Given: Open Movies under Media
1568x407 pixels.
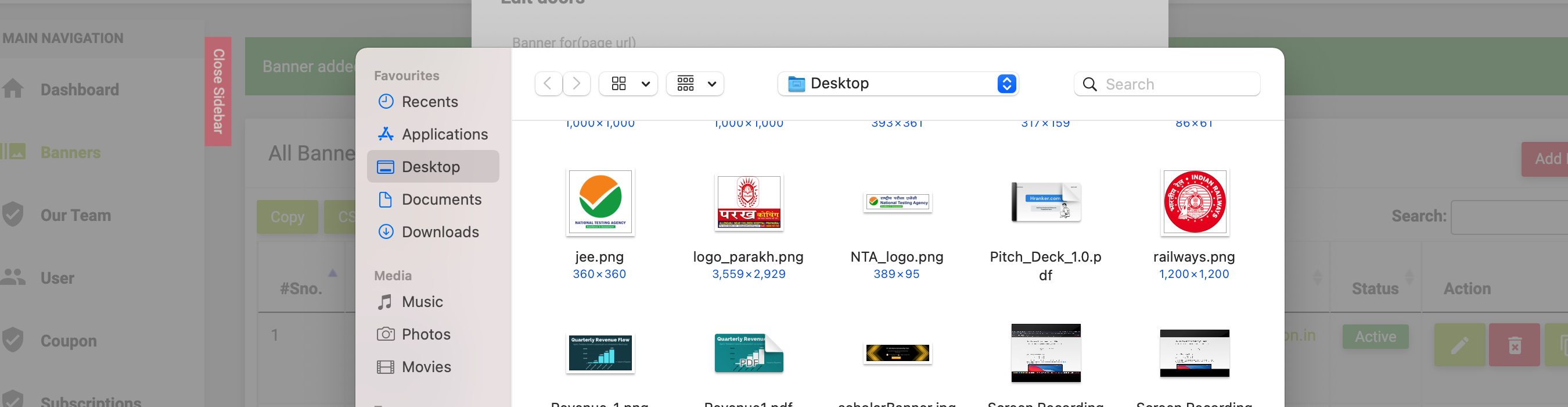Looking at the screenshot, I should tap(433, 367).
